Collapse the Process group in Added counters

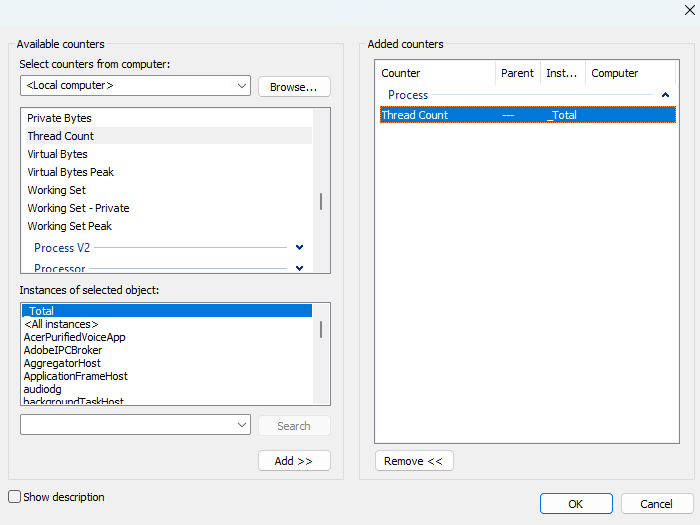click(x=666, y=95)
